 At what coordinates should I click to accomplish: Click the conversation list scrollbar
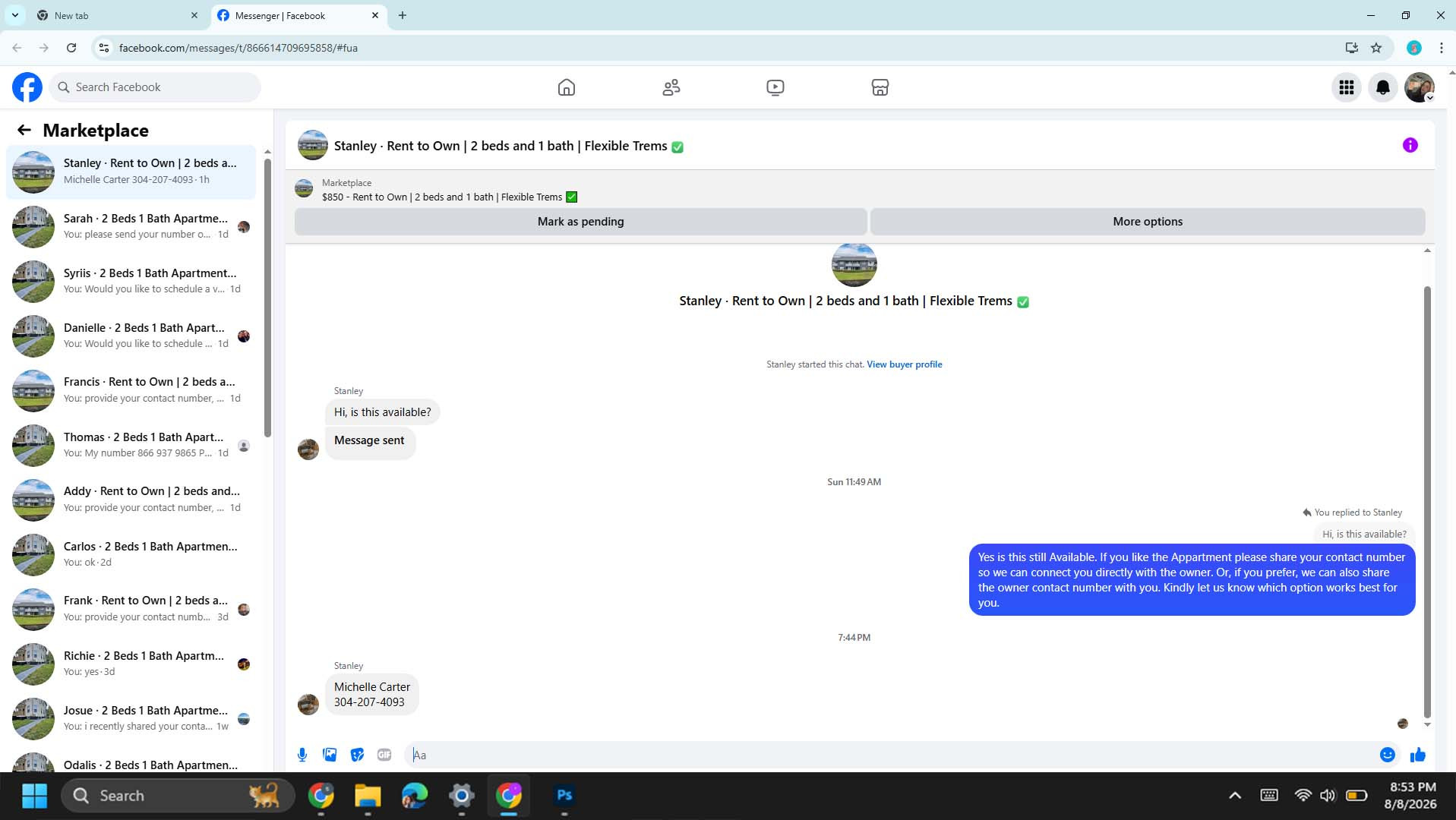[267, 296]
